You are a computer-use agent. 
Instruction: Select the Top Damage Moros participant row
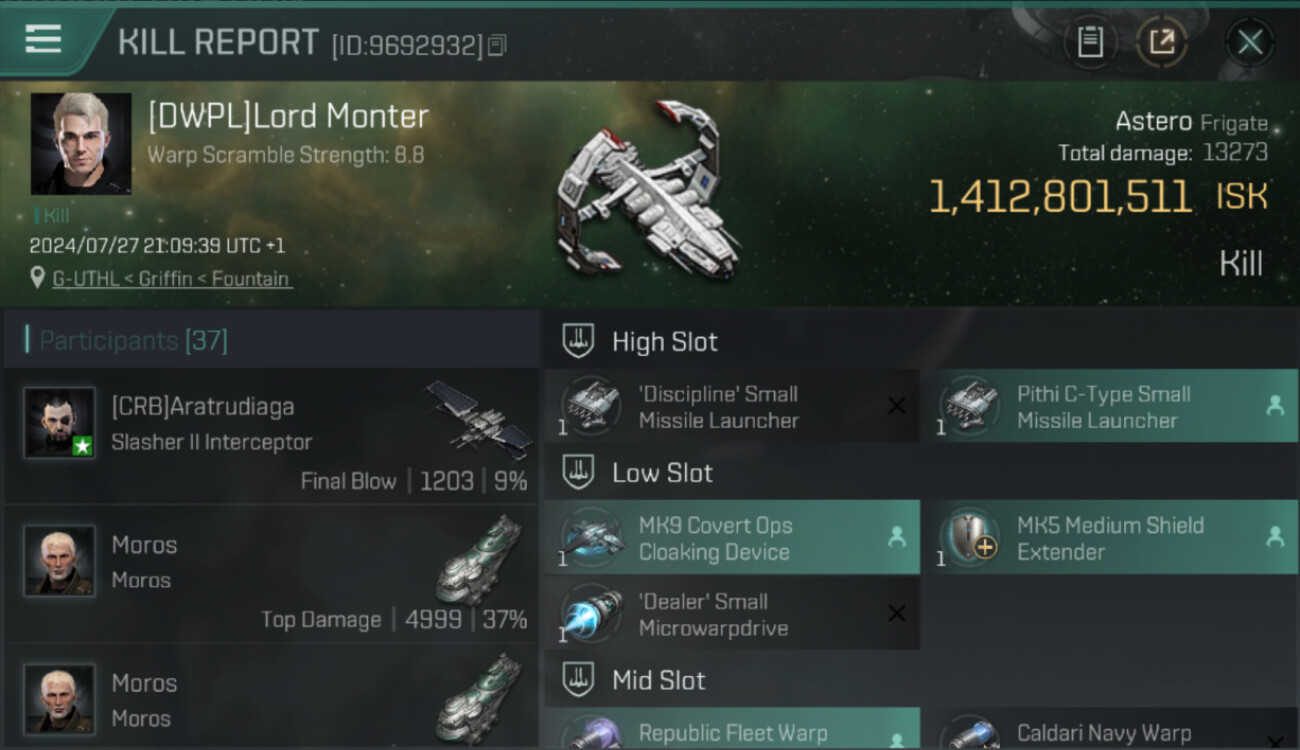(x=271, y=574)
